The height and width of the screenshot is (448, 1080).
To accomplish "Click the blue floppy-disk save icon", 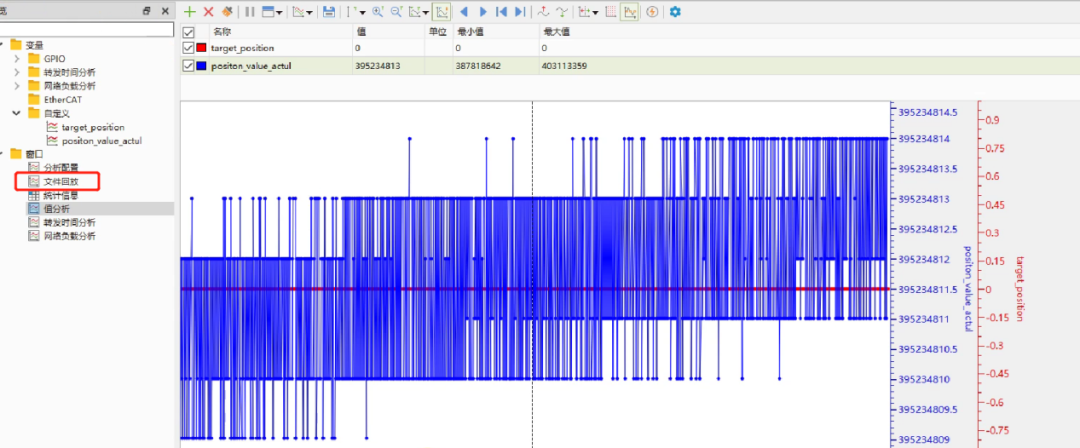I will coord(329,12).
